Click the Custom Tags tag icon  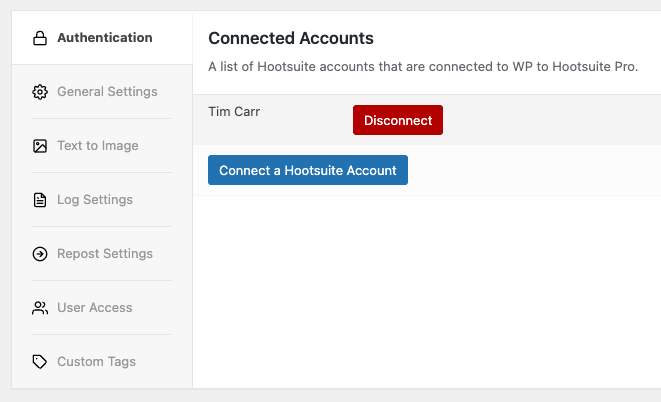coord(40,362)
